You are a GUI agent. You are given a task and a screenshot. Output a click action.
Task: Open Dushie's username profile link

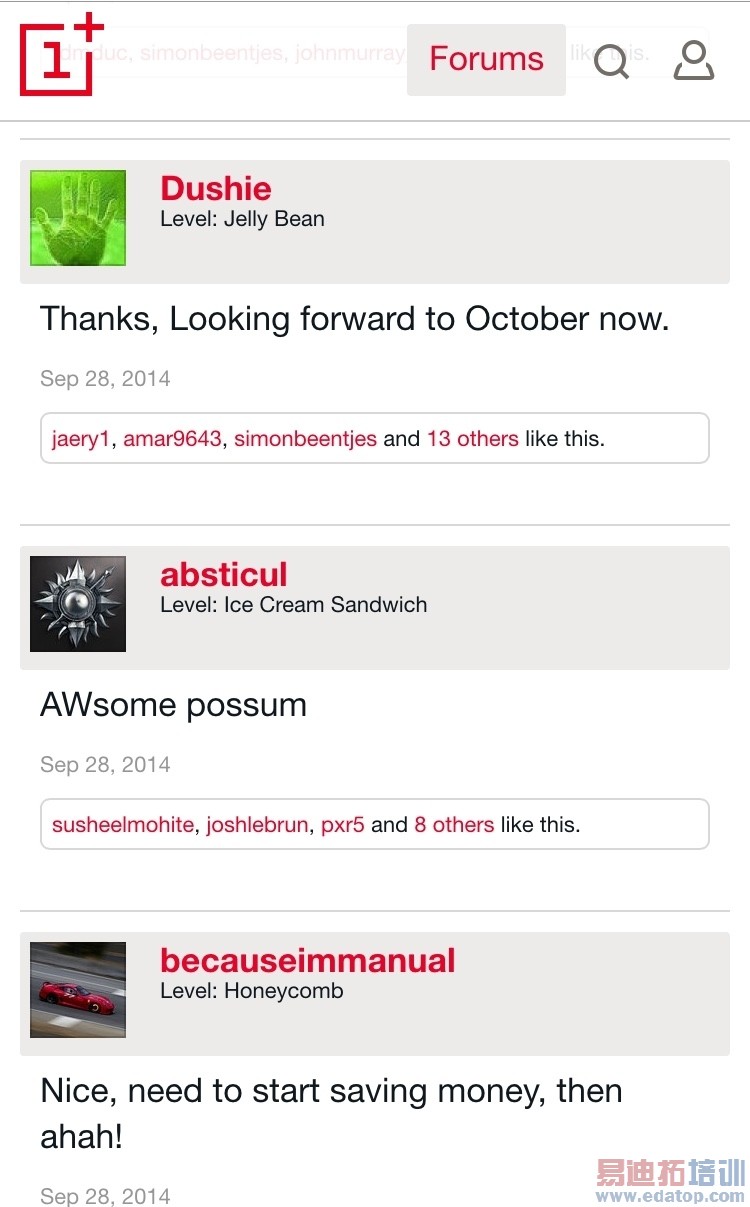click(x=216, y=189)
